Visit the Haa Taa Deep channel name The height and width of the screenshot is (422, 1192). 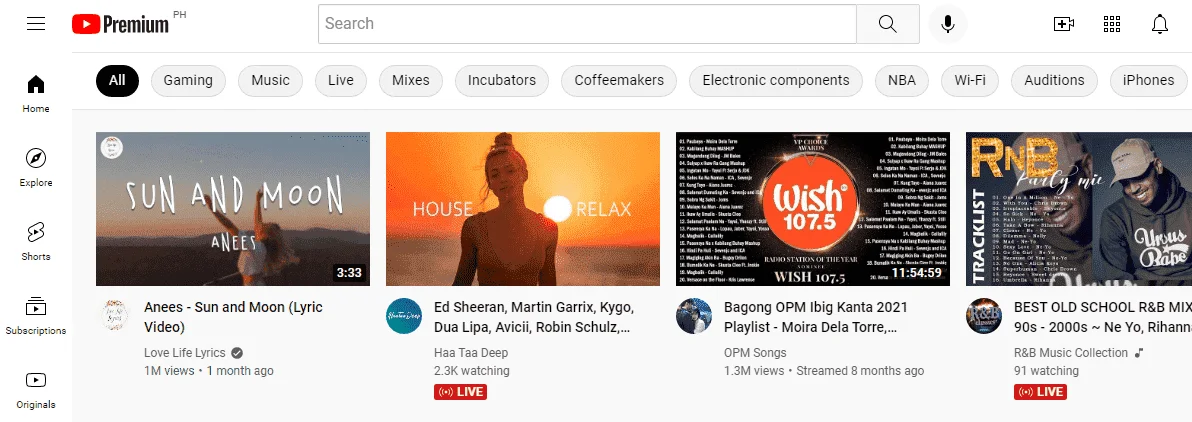click(471, 353)
